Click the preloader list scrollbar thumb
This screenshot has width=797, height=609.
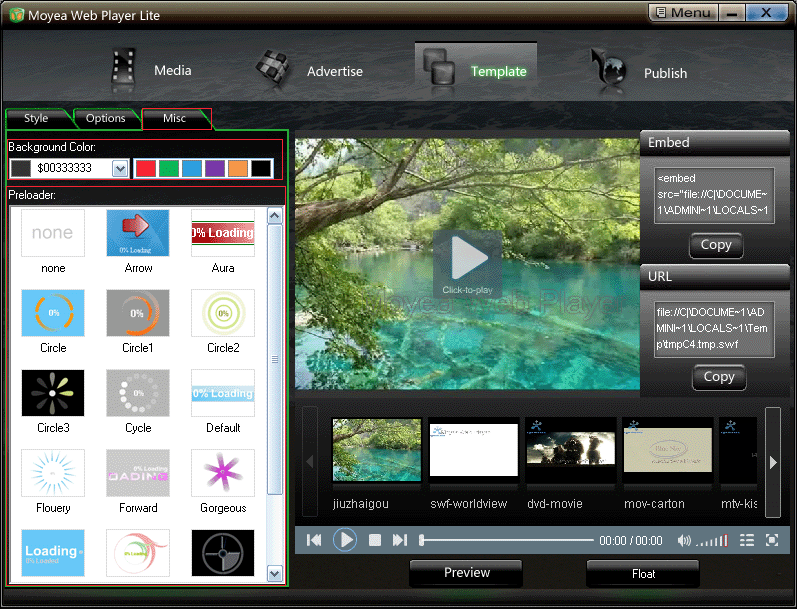pos(274,359)
